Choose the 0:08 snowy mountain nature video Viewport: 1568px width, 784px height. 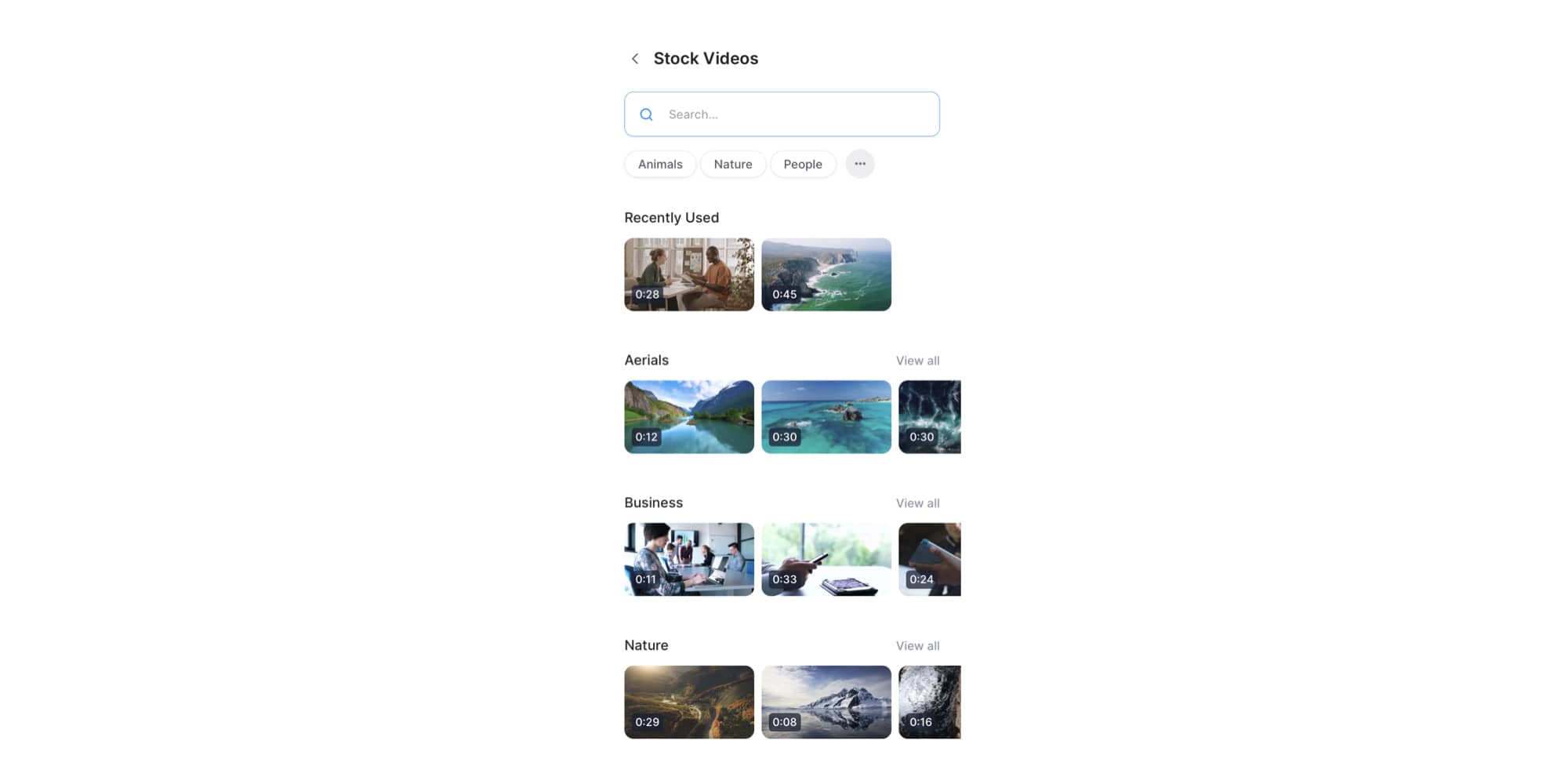(x=826, y=702)
